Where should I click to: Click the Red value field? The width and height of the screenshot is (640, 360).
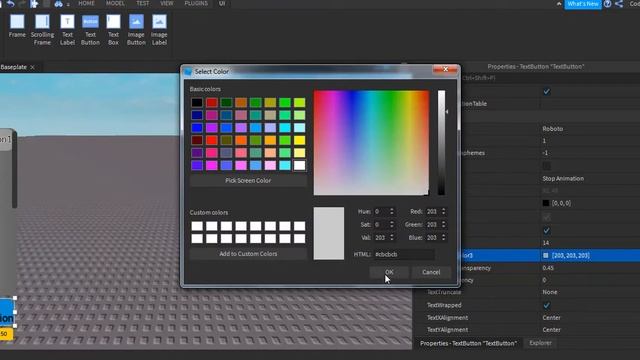pos(433,211)
